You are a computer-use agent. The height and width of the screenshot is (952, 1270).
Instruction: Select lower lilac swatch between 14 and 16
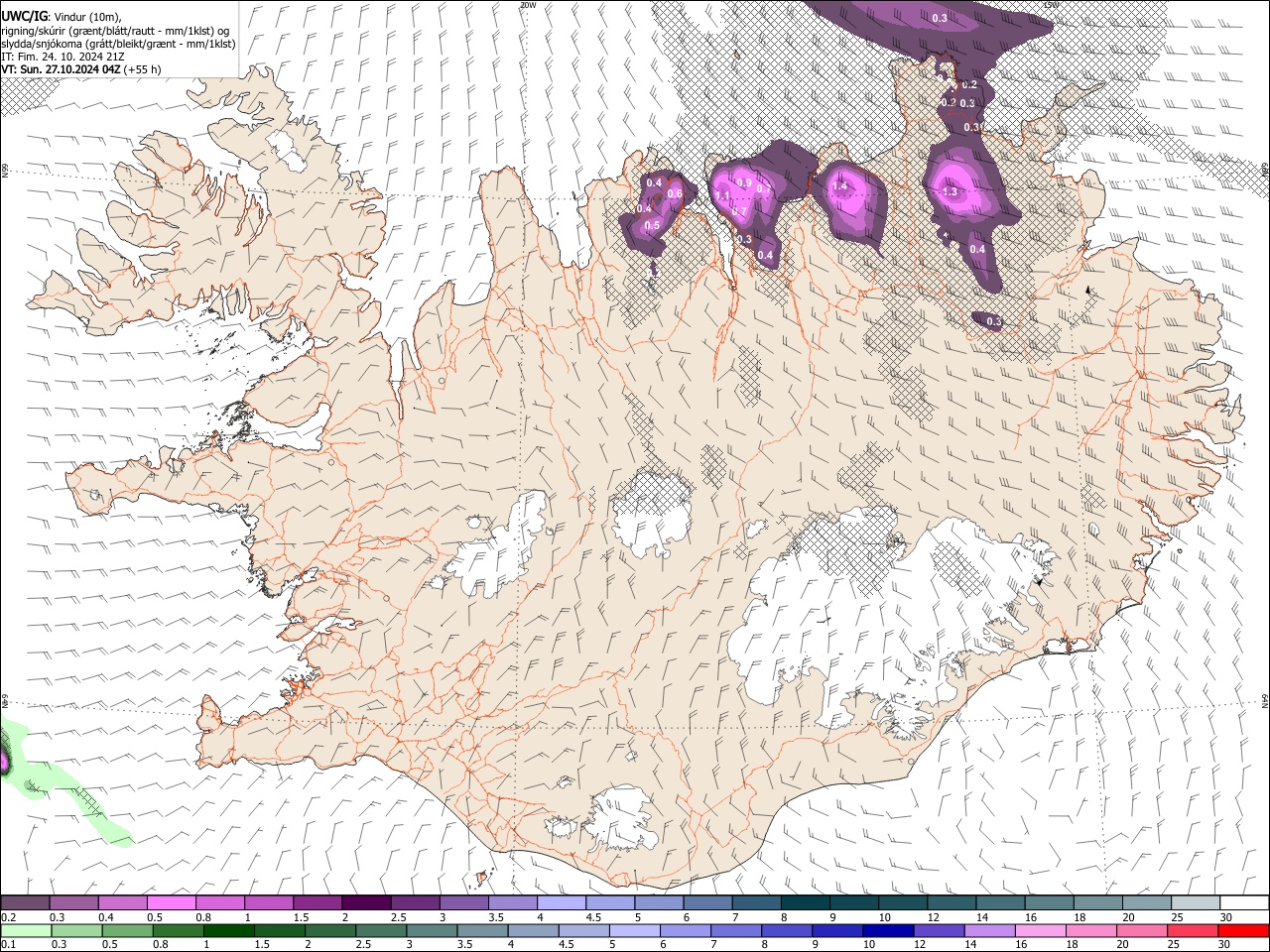989,930
